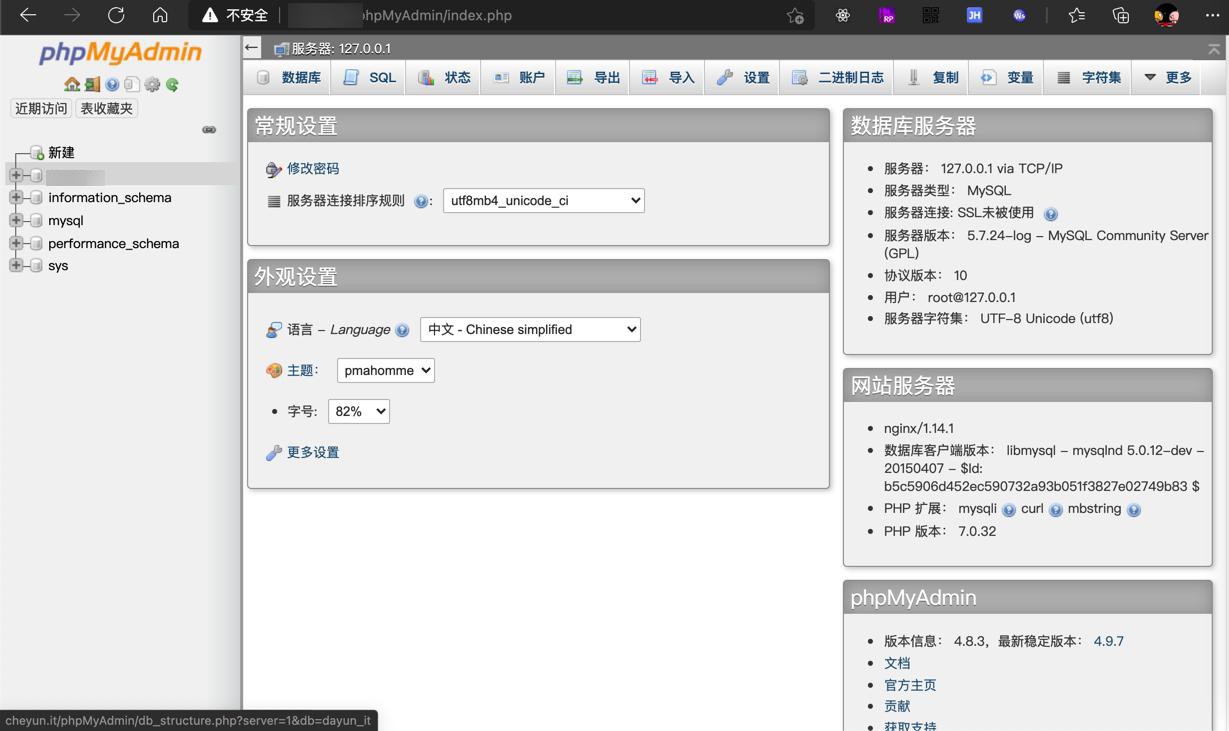Open navigation panel settings gear icon

pos(152,85)
